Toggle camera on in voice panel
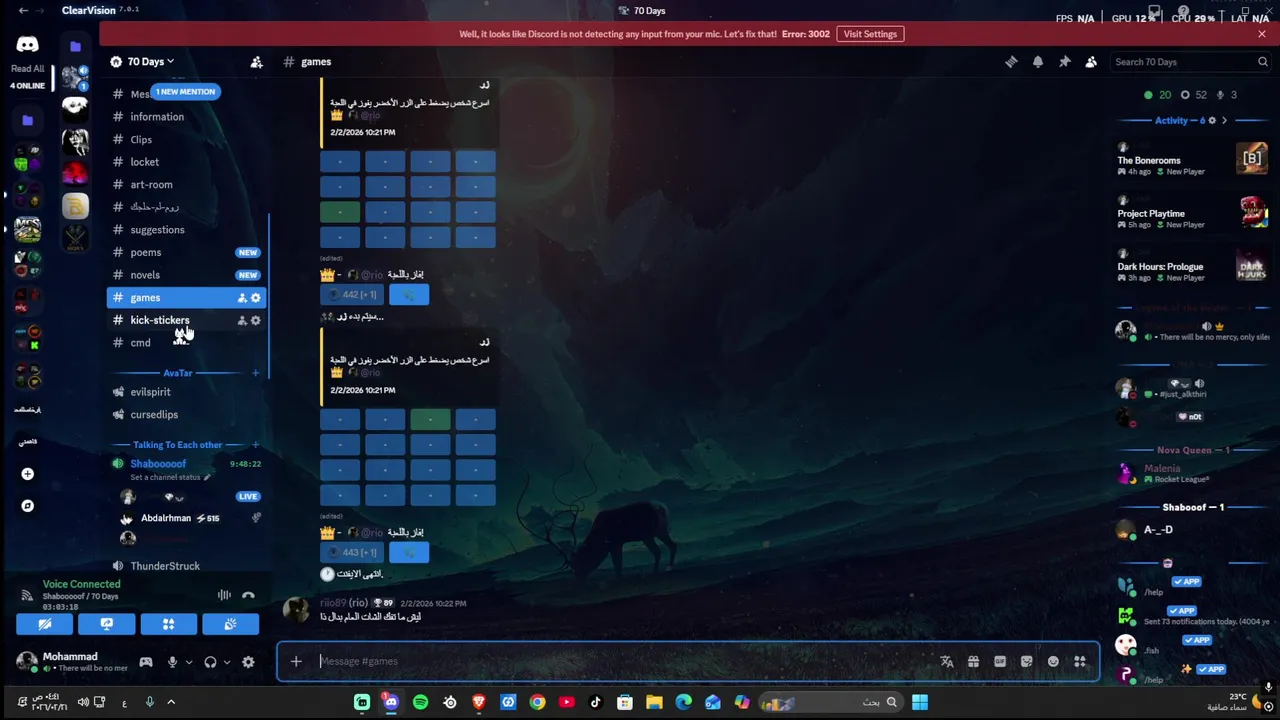Image resolution: width=1280 pixels, height=720 pixels. tap(45, 624)
